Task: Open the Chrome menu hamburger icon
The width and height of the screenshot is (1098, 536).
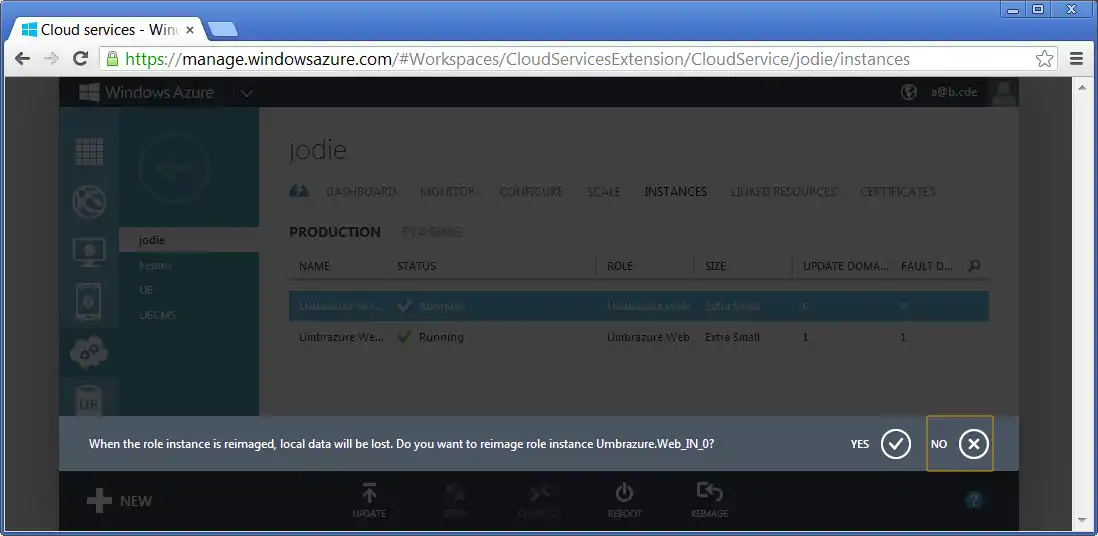Action: (x=1077, y=59)
